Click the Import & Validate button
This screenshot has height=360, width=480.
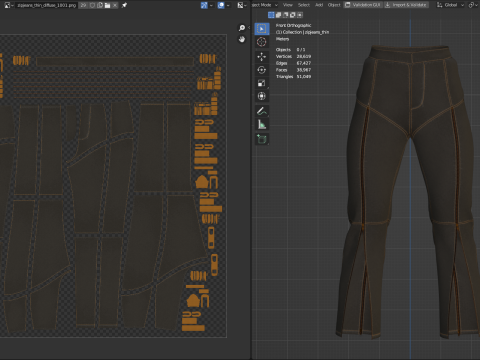tap(406, 5)
